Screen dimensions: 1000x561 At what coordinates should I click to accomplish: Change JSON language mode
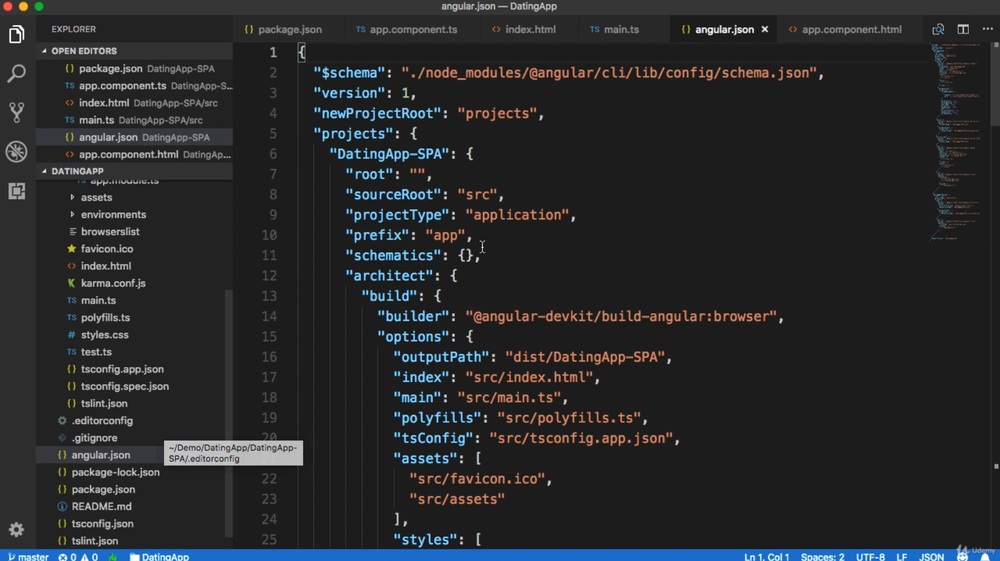point(932,557)
